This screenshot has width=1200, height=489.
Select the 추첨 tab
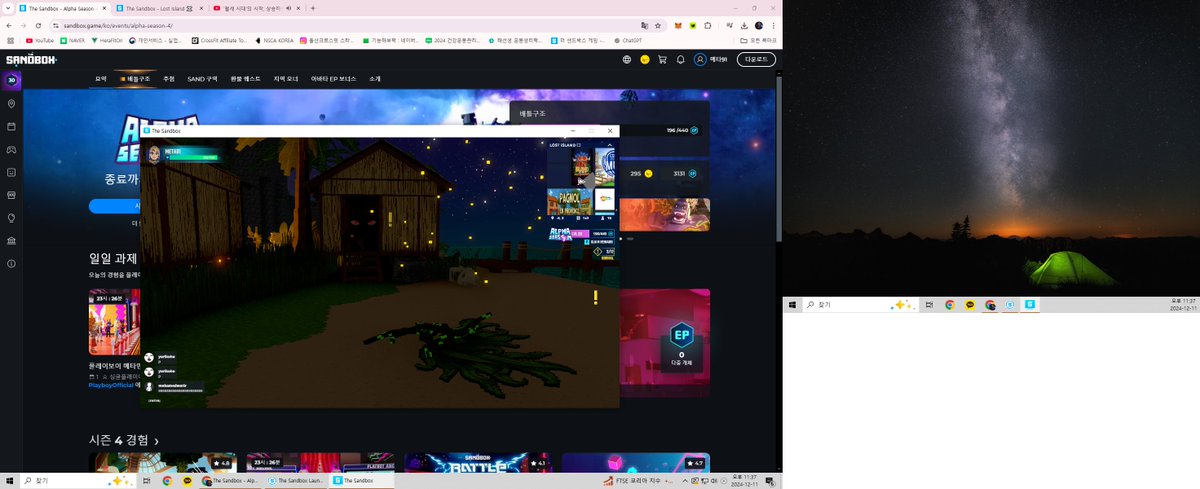click(169, 78)
